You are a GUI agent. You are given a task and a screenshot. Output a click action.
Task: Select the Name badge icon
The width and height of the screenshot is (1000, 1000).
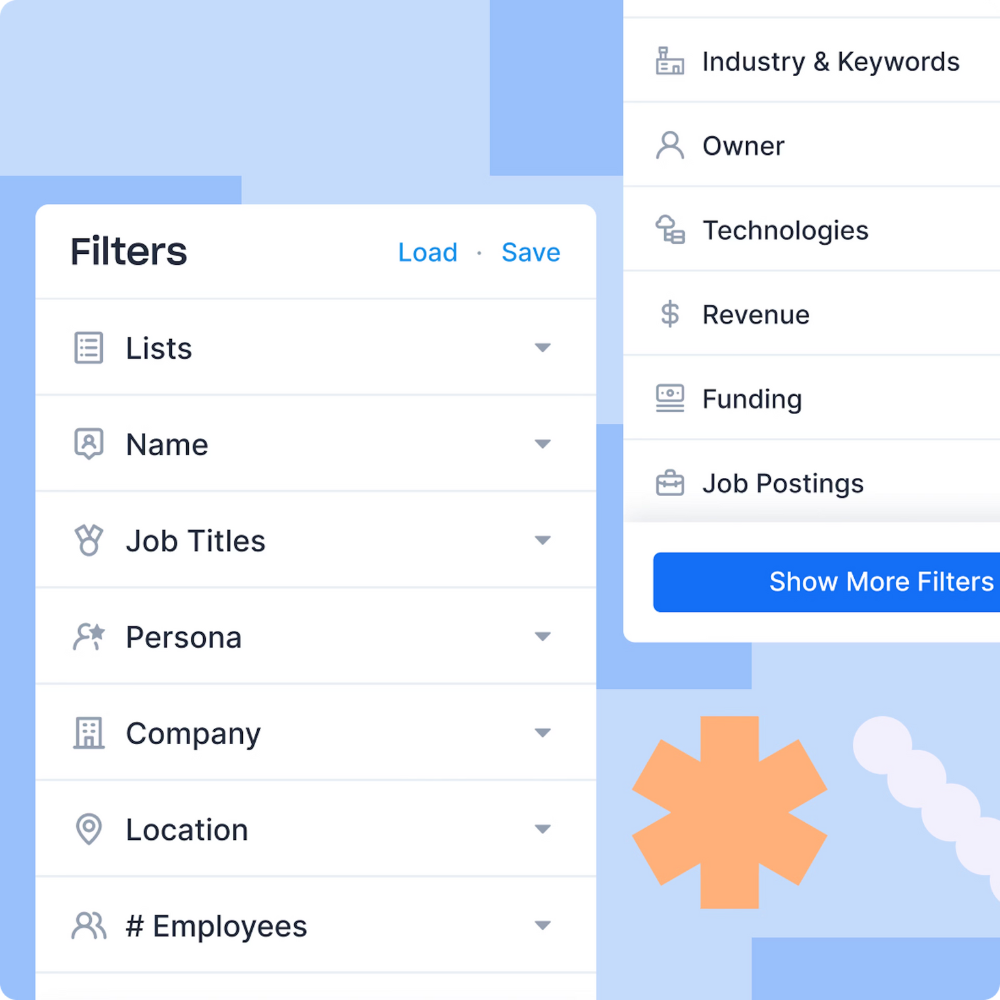click(89, 444)
